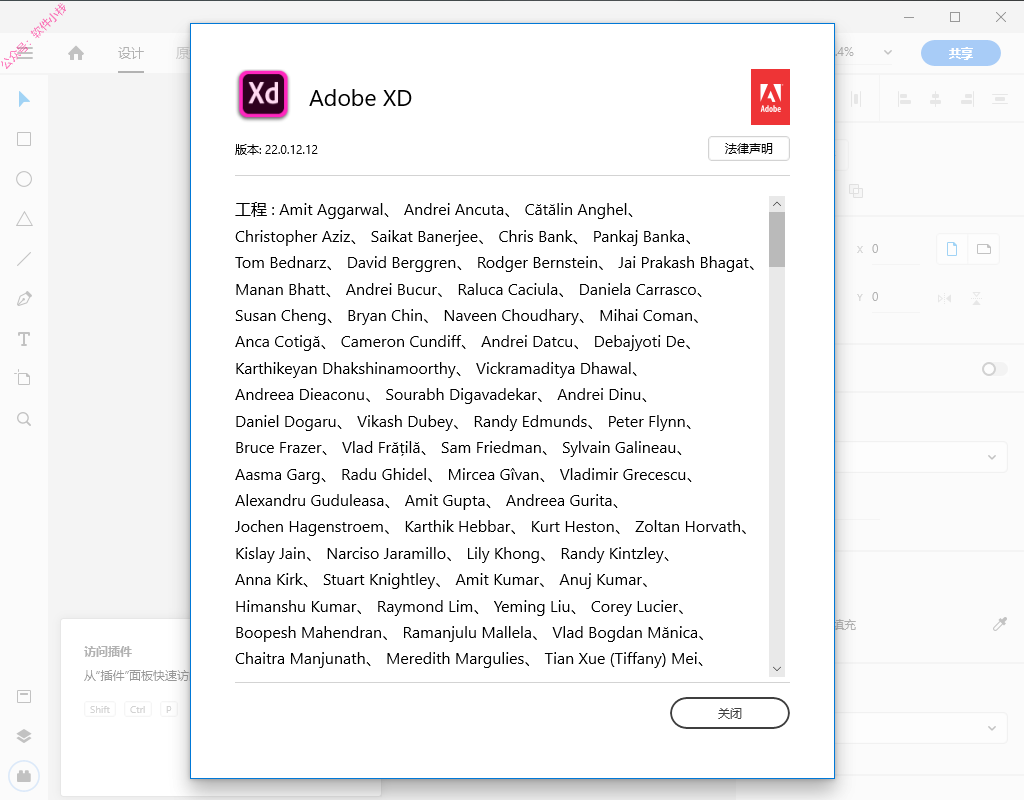Click the 法律声明 button
This screenshot has height=800, width=1024.
[749, 149]
